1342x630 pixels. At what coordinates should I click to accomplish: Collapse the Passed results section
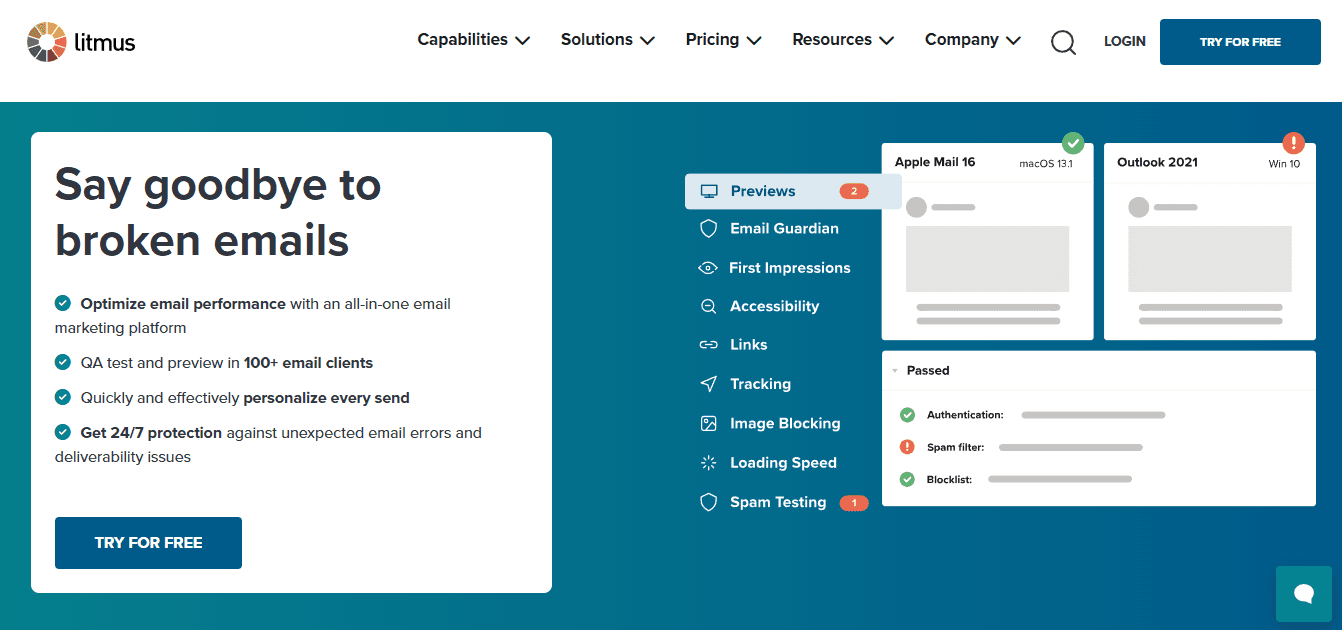point(897,370)
